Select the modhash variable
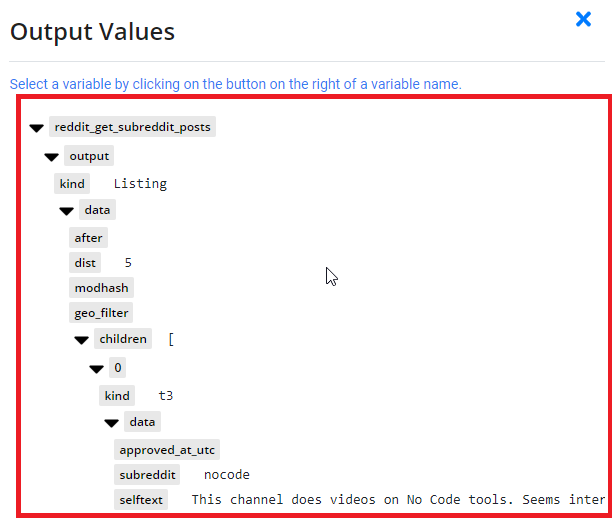The width and height of the screenshot is (612, 523). 101,288
